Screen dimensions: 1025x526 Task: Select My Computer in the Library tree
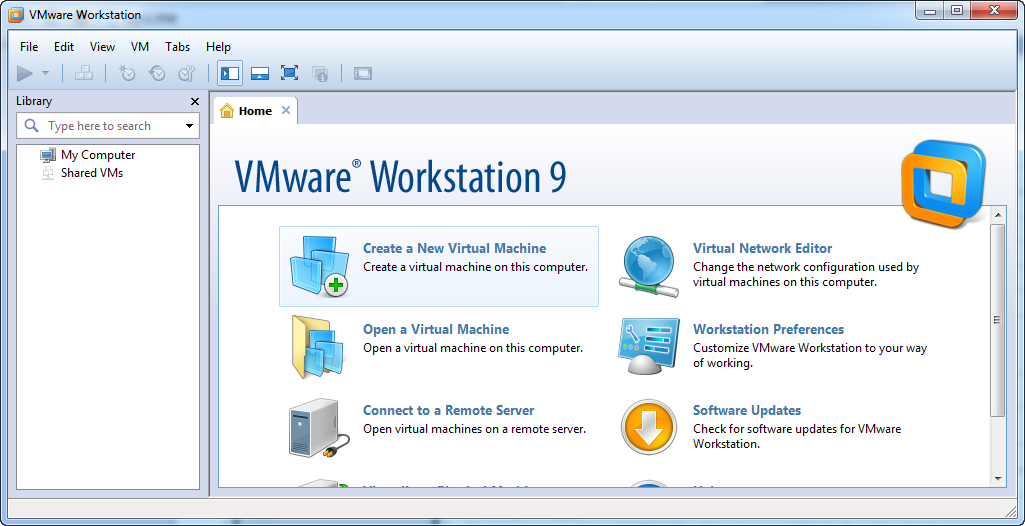[x=98, y=155]
